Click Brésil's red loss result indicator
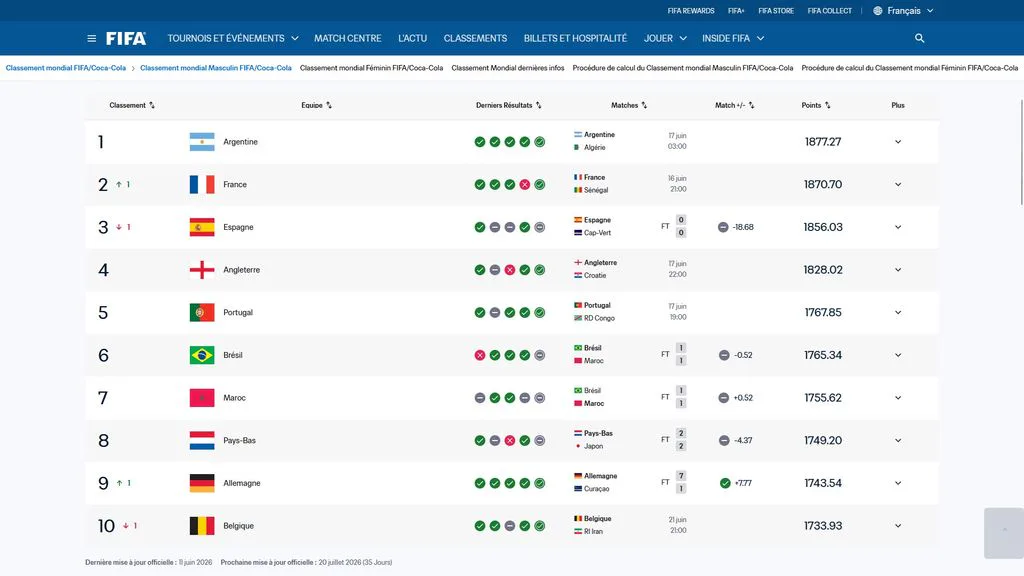1024x576 pixels. point(480,355)
